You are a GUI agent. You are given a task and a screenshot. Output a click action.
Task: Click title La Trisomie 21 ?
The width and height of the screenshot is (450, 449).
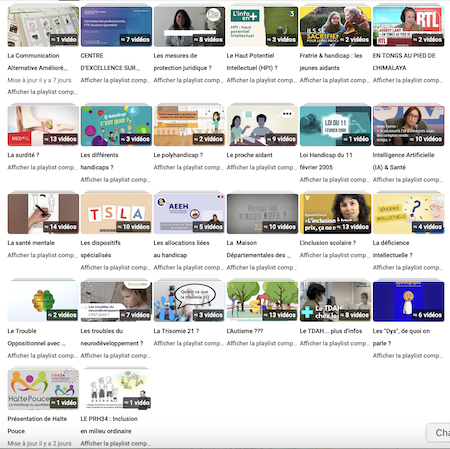(x=176, y=331)
